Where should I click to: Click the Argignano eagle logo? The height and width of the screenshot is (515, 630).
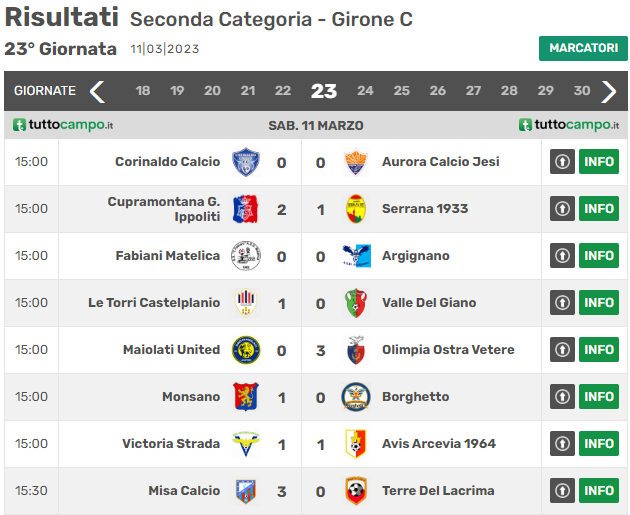tap(356, 256)
